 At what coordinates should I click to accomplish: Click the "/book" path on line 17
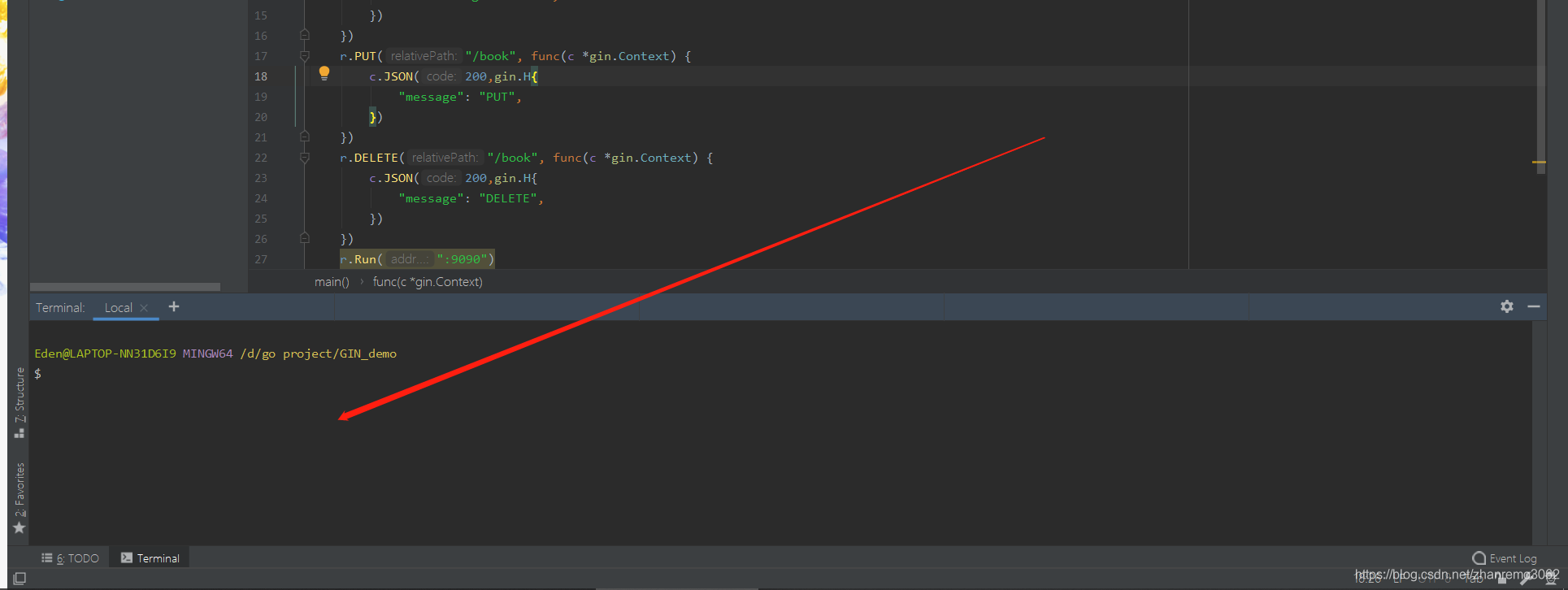tap(490, 56)
